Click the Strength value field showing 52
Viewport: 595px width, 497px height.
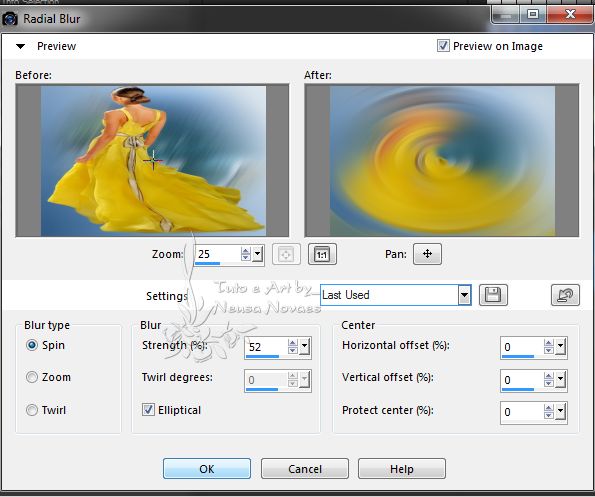pyautogui.click(x=266, y=346)
